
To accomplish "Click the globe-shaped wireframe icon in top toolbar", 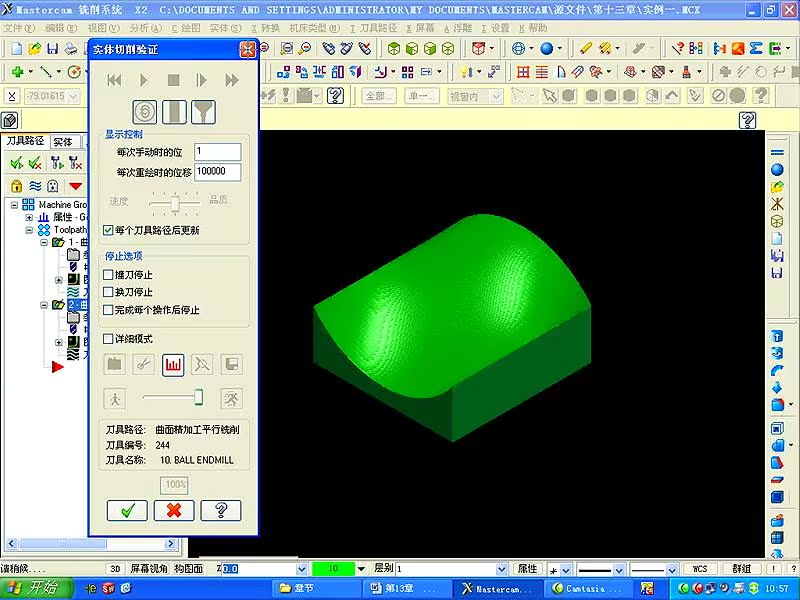I will 518,48.
